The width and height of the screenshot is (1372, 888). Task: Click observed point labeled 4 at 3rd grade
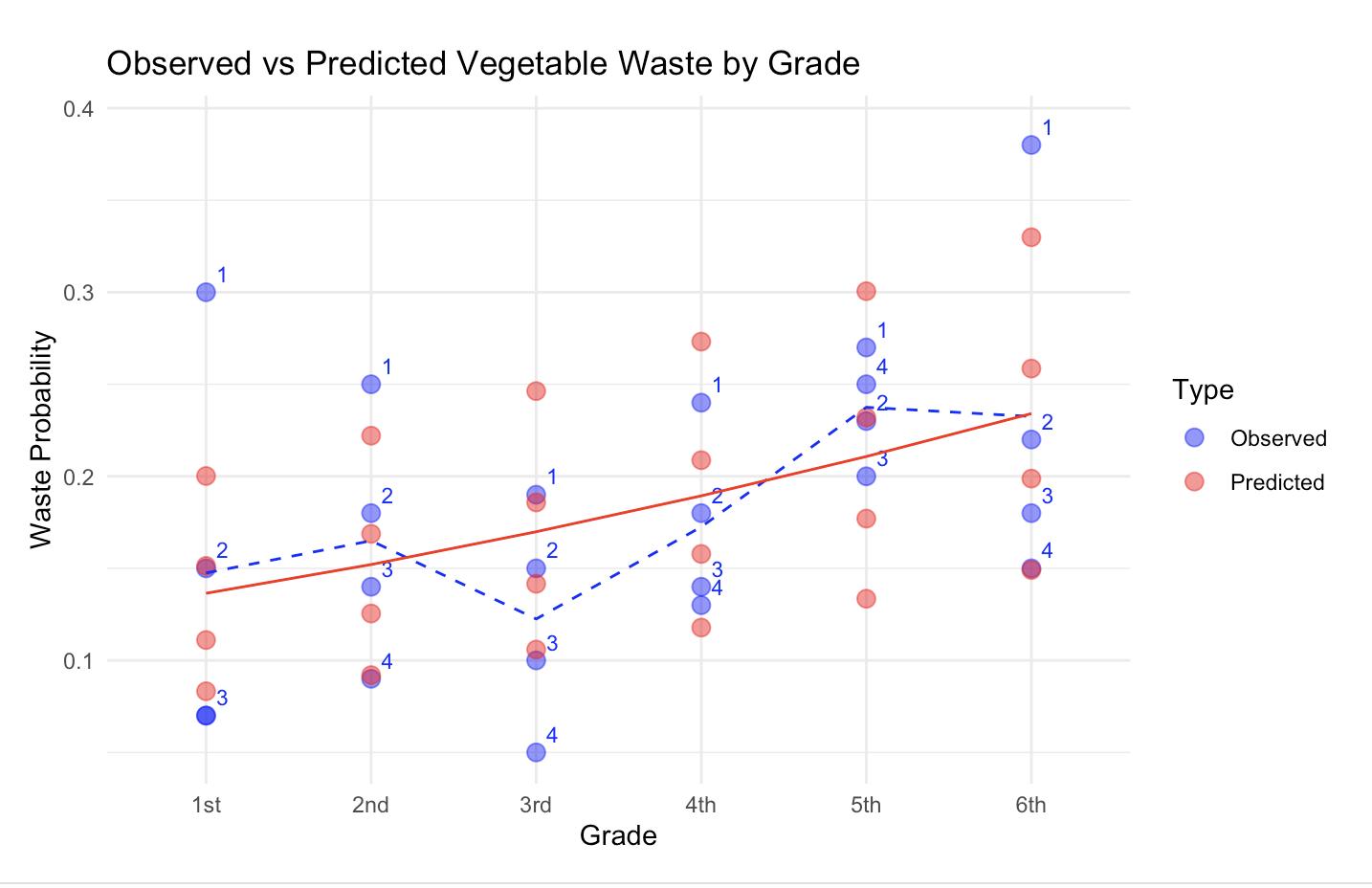(x=536, y=752)
